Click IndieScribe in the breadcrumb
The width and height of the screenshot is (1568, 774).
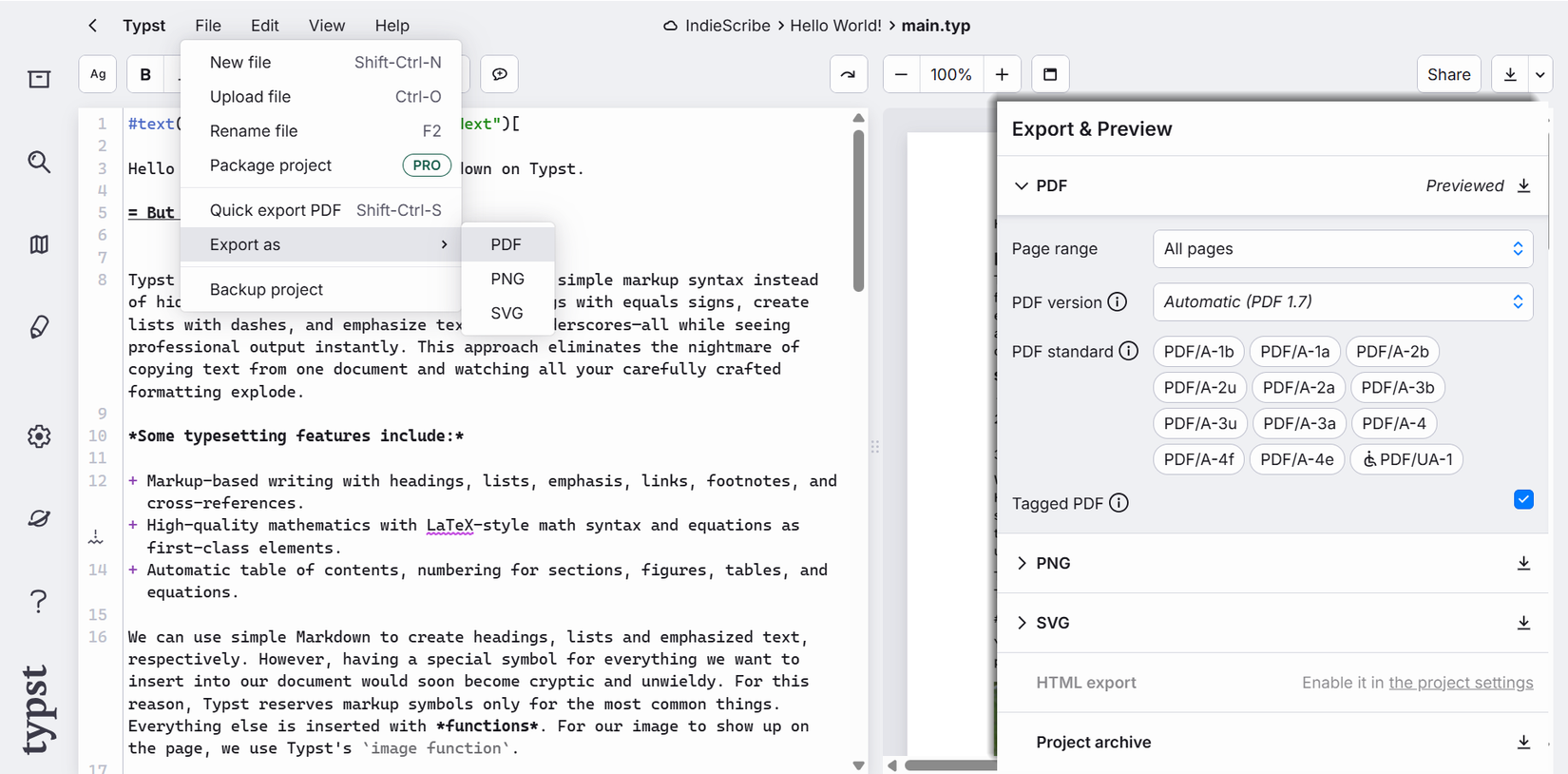point(728,26)
